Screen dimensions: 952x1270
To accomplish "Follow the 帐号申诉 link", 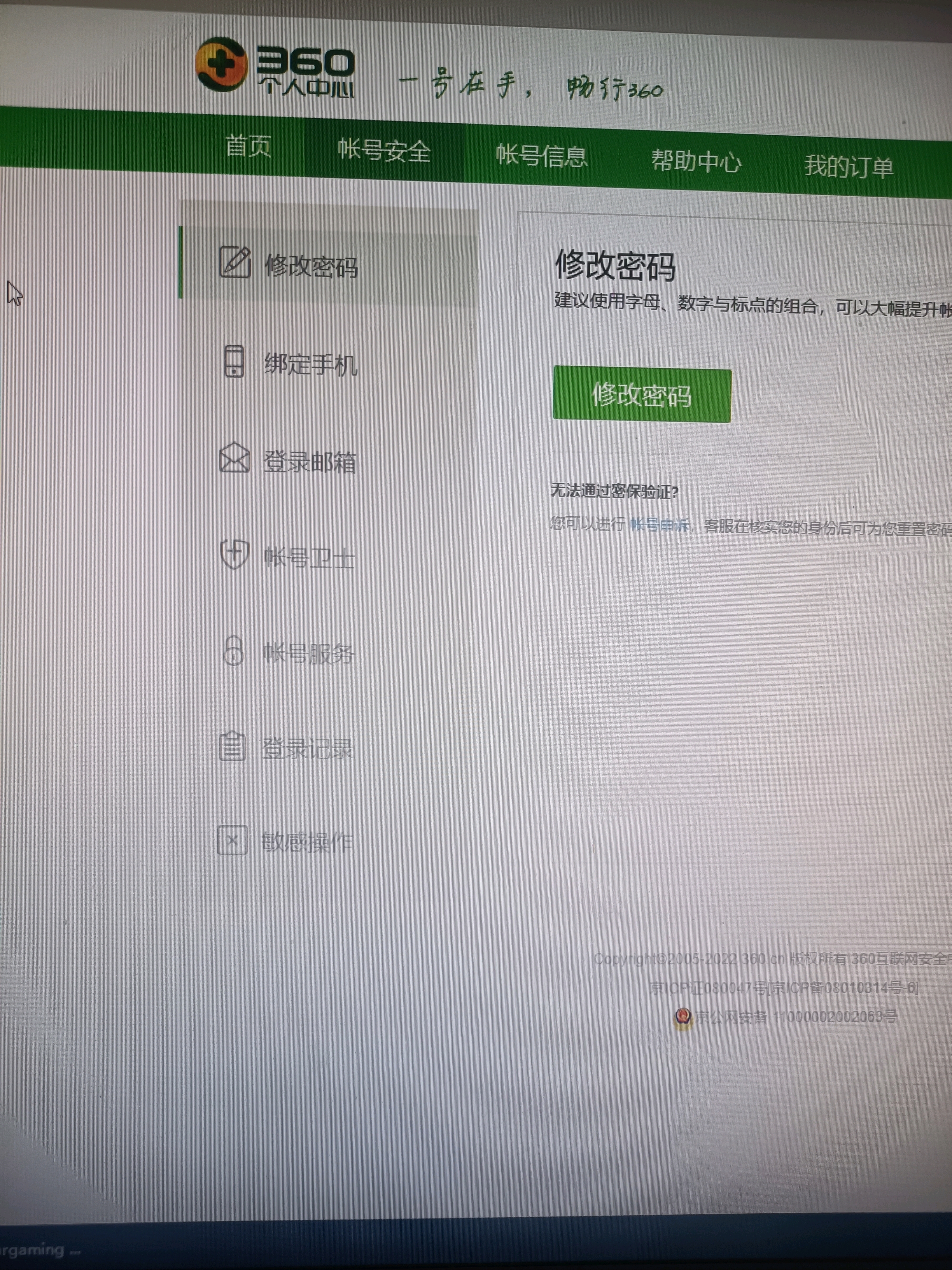I will [x=659, y=525].
